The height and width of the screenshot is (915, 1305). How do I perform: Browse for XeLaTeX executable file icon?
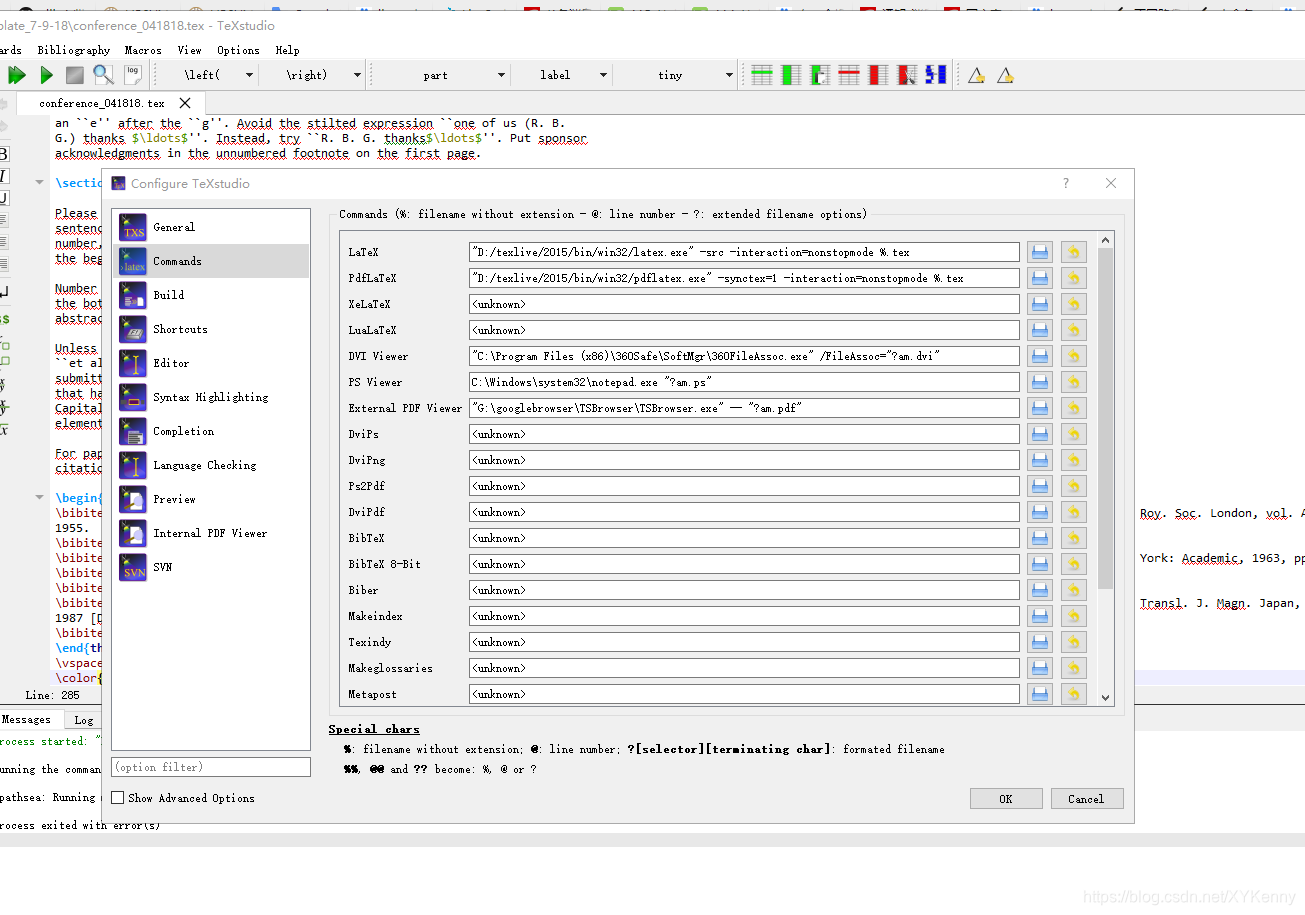click(x=1040, y=304)
